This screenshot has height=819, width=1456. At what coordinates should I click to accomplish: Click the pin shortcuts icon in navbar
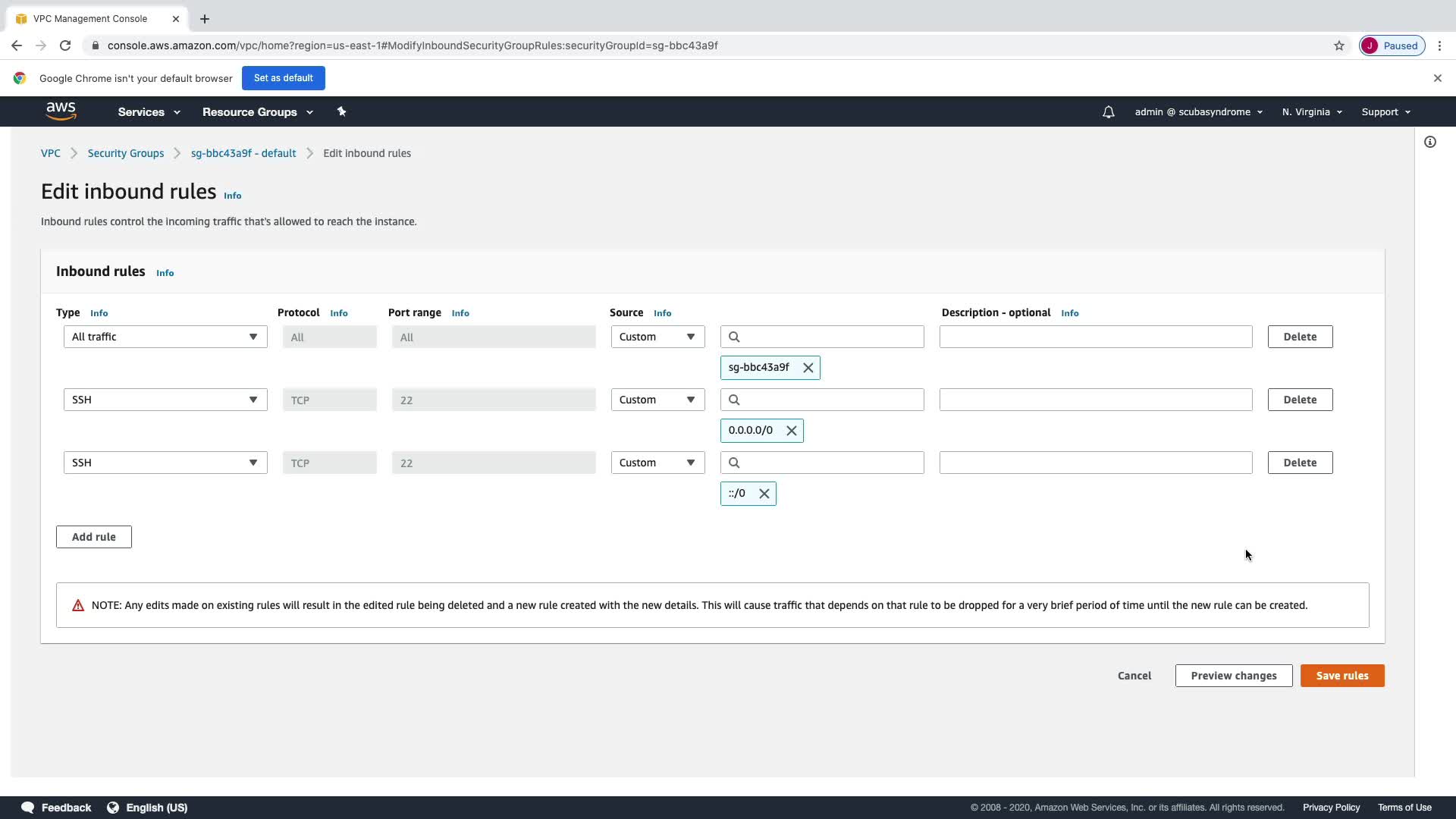click(341, 111)
